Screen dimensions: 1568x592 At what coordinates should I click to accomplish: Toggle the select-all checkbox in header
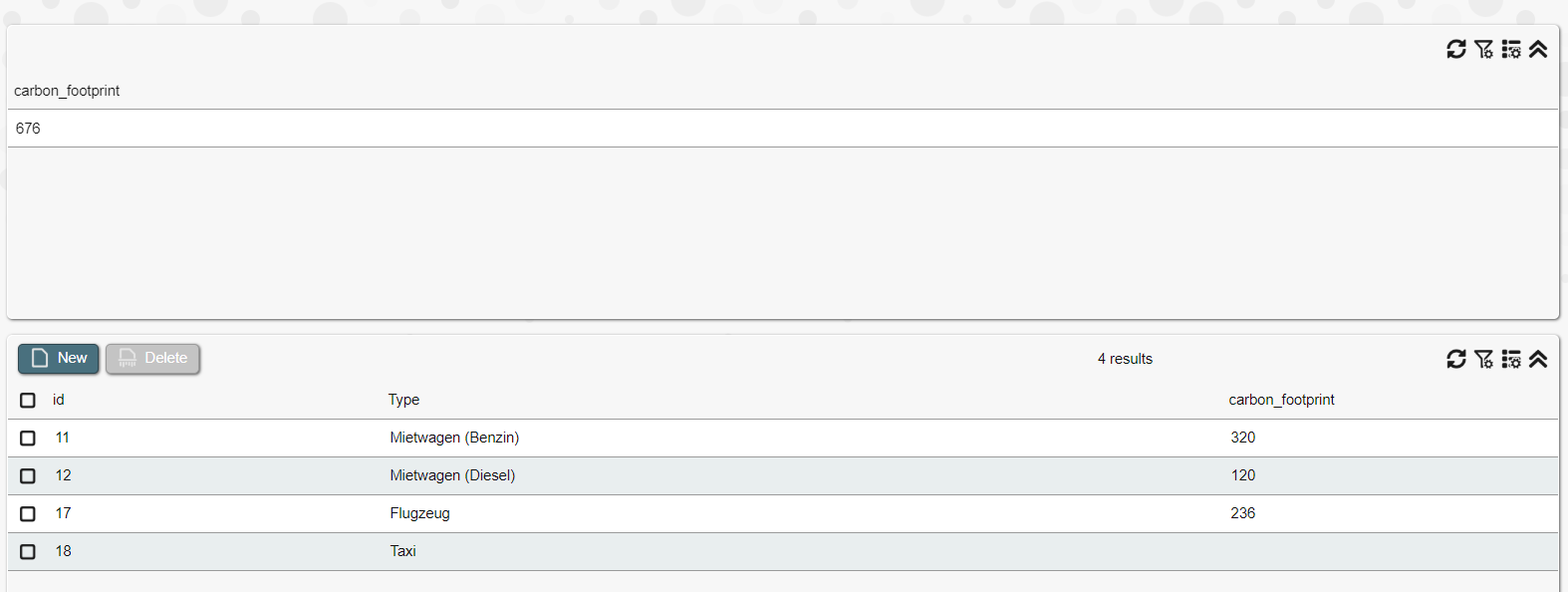(28, 400)
